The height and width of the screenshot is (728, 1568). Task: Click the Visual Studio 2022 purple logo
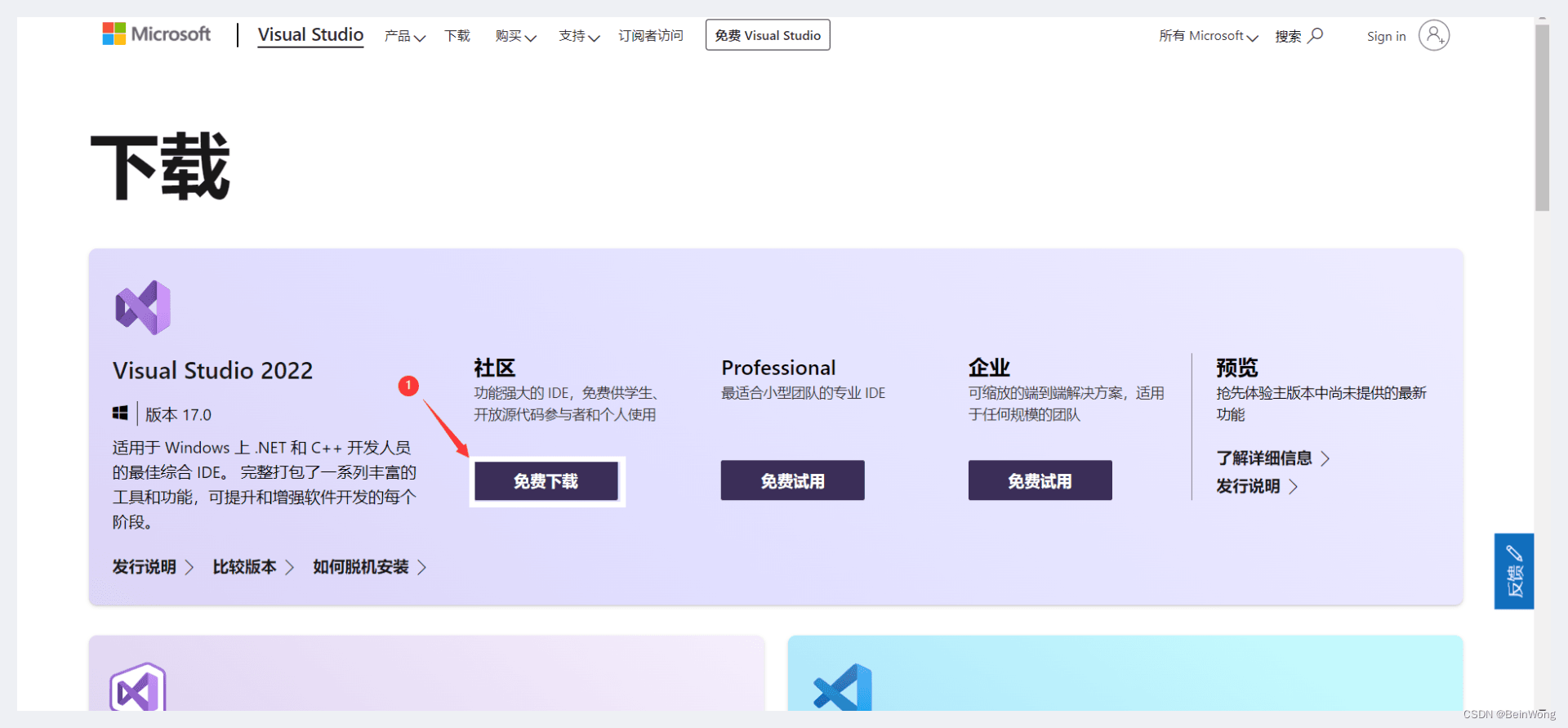(143, 307)
